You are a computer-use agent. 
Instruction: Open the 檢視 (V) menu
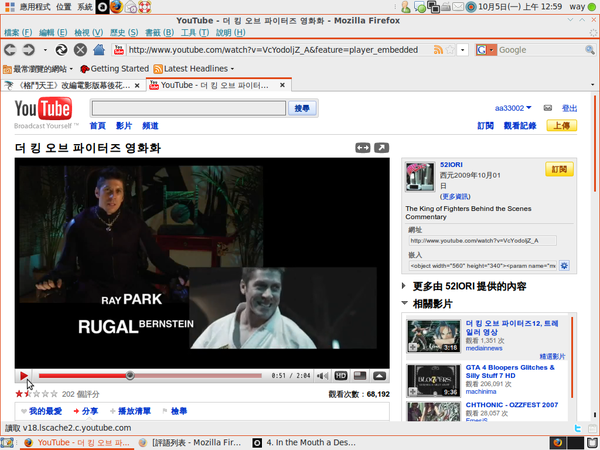click(88, 33)
